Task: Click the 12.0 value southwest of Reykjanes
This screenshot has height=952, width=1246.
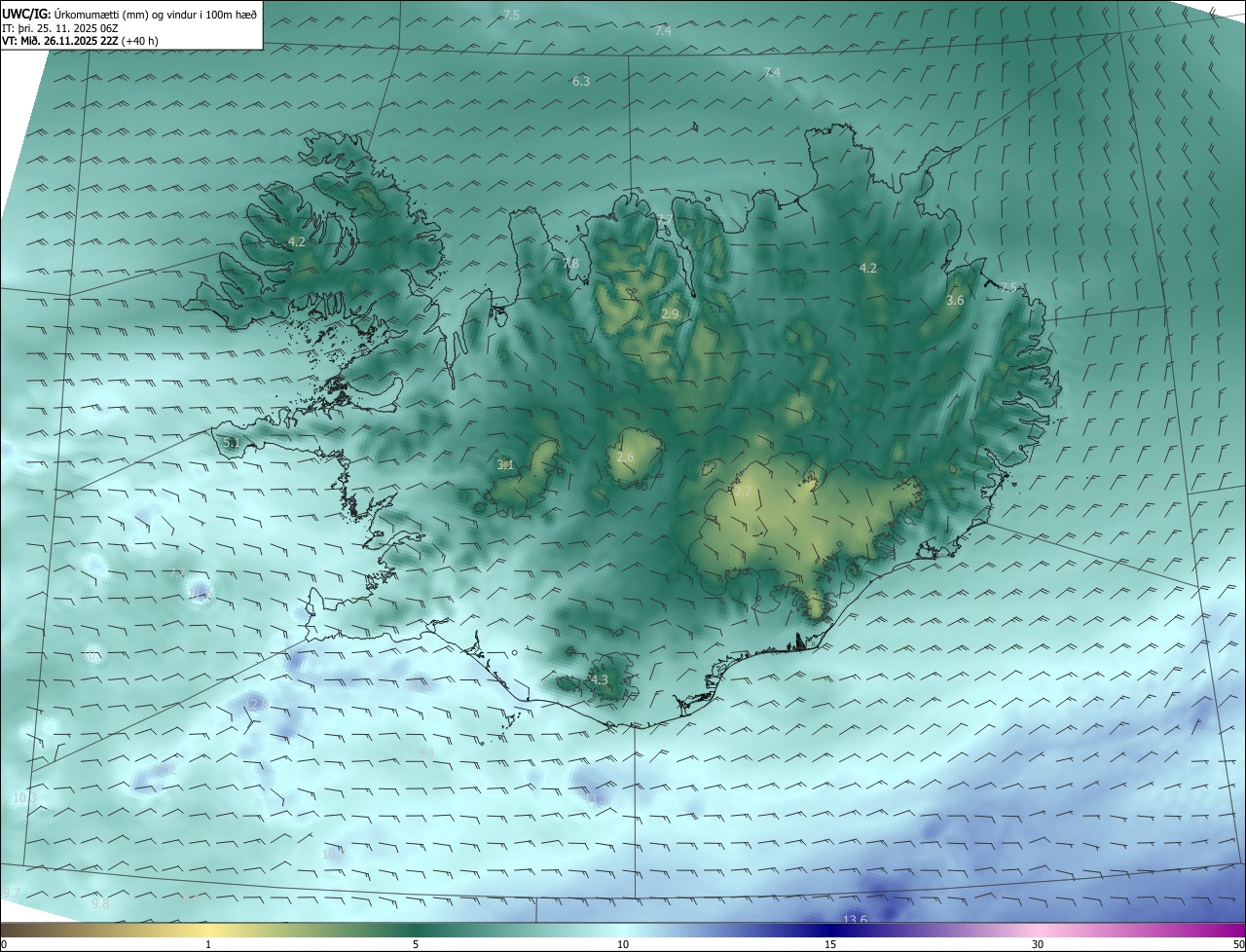Action: click(256, 704)
